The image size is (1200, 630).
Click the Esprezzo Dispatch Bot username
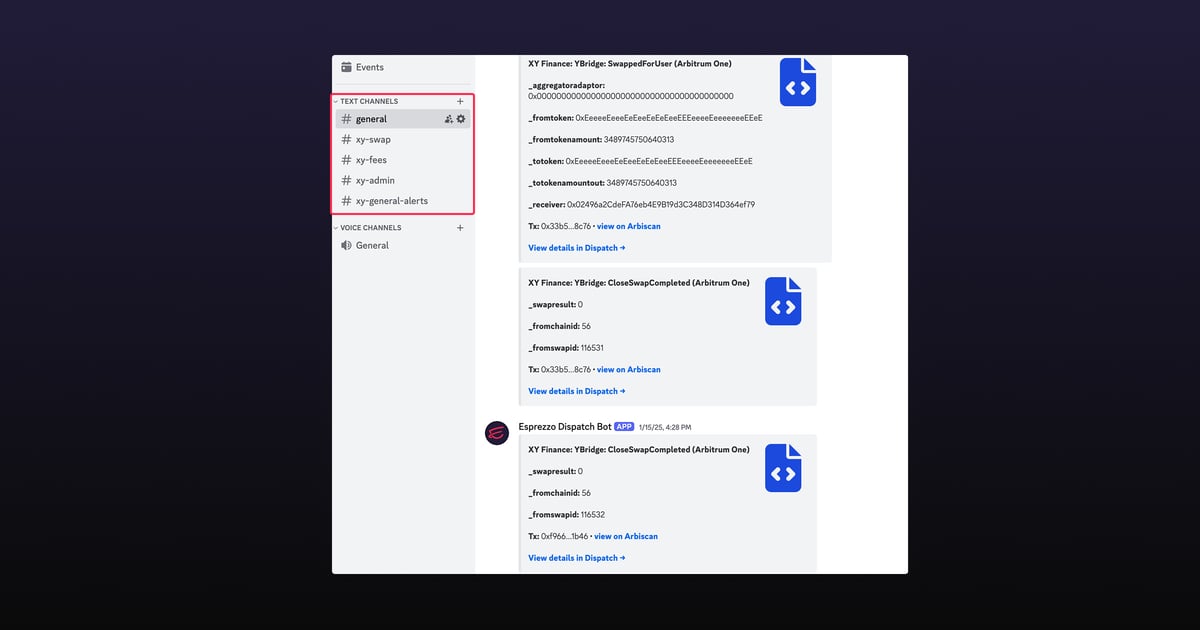click(565, 427)
